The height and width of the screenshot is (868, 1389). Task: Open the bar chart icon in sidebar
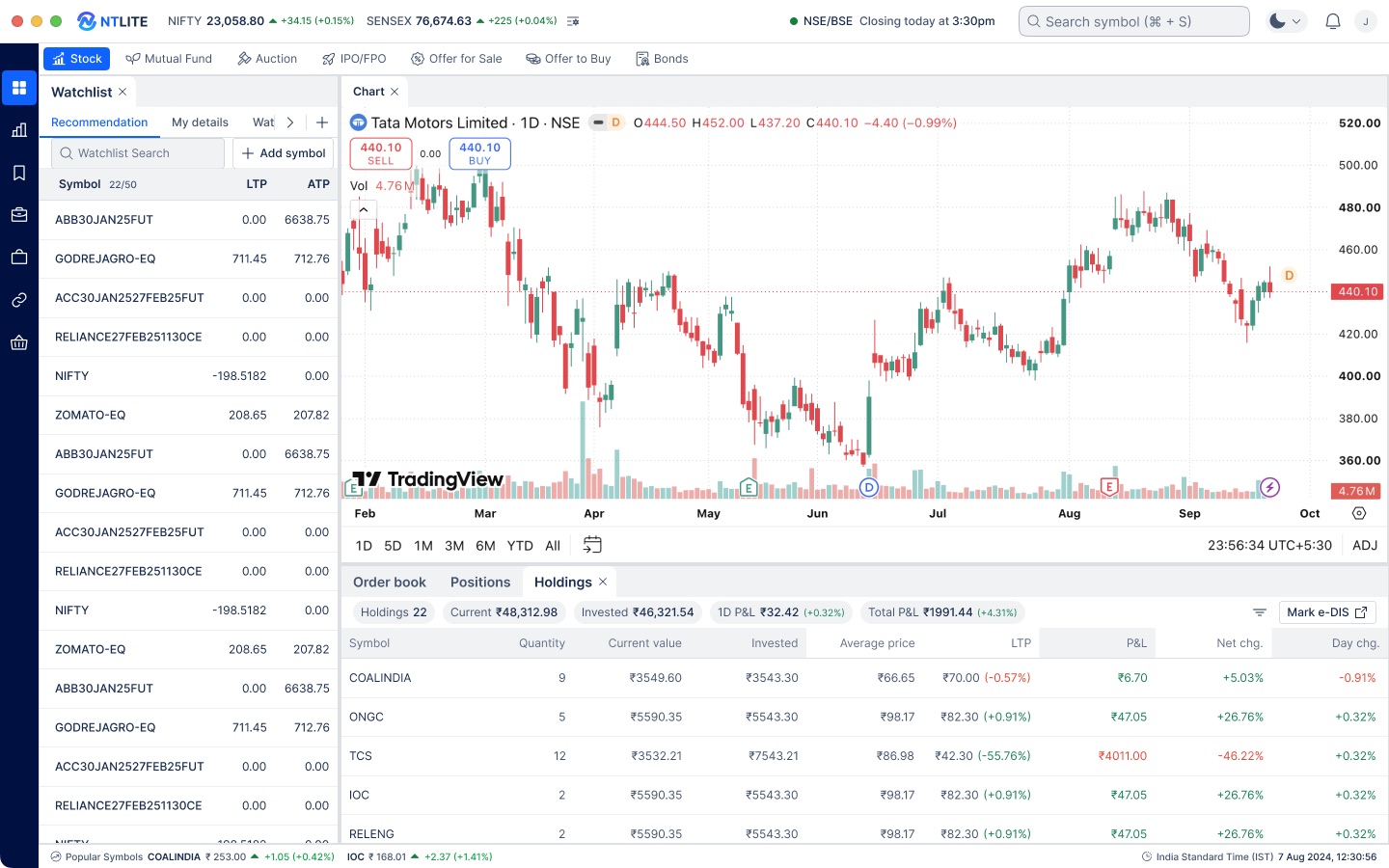[x=19, y=130]
